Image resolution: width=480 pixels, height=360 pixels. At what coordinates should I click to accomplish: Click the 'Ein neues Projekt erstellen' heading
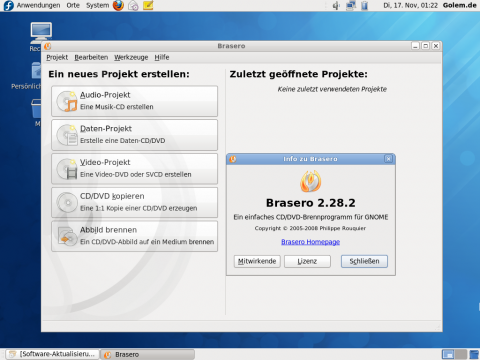[119, 74]
